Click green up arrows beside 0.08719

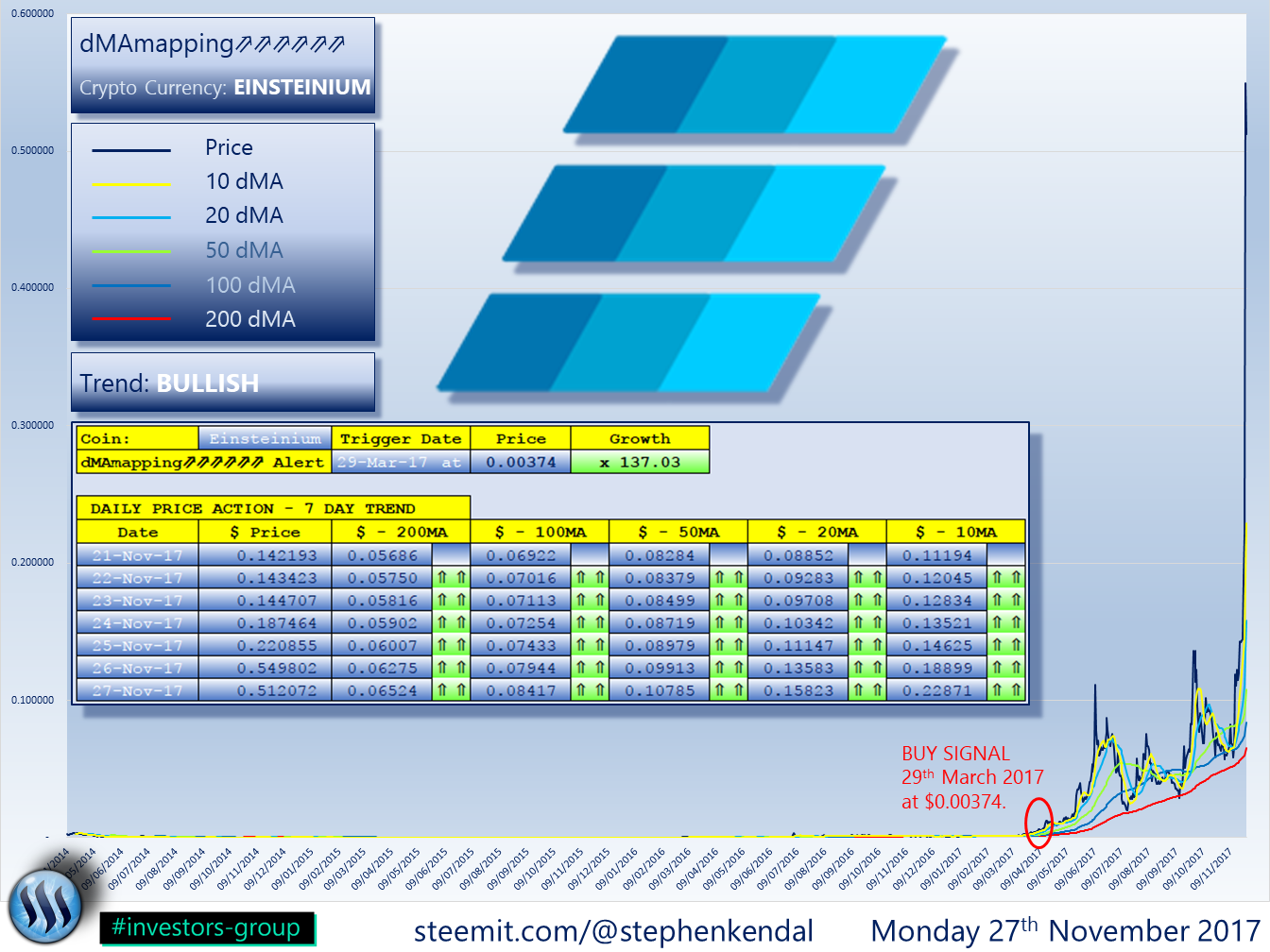(729, 623)
